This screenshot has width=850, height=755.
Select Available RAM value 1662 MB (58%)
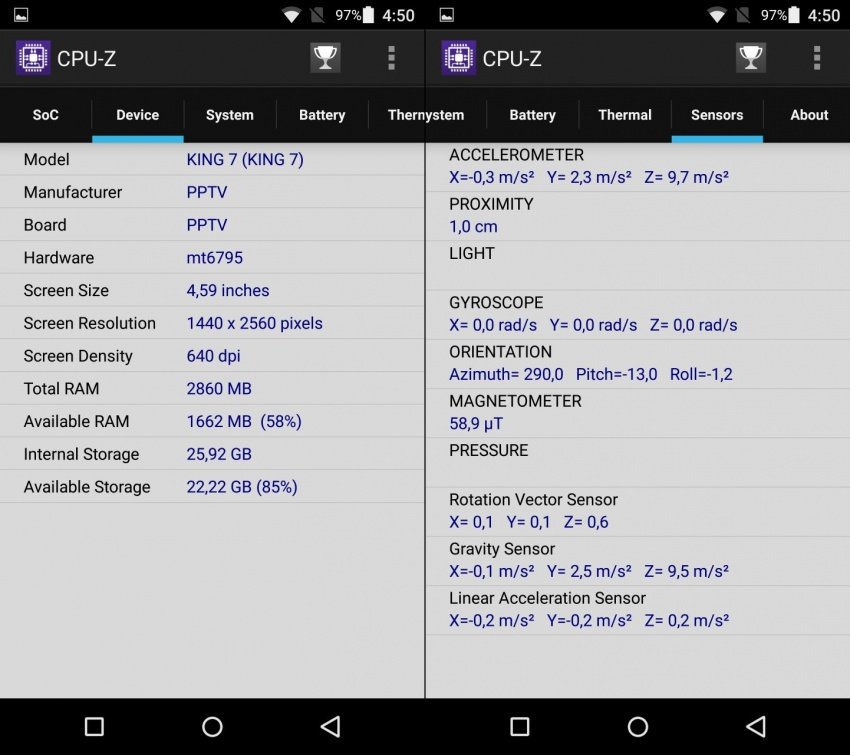244,421
